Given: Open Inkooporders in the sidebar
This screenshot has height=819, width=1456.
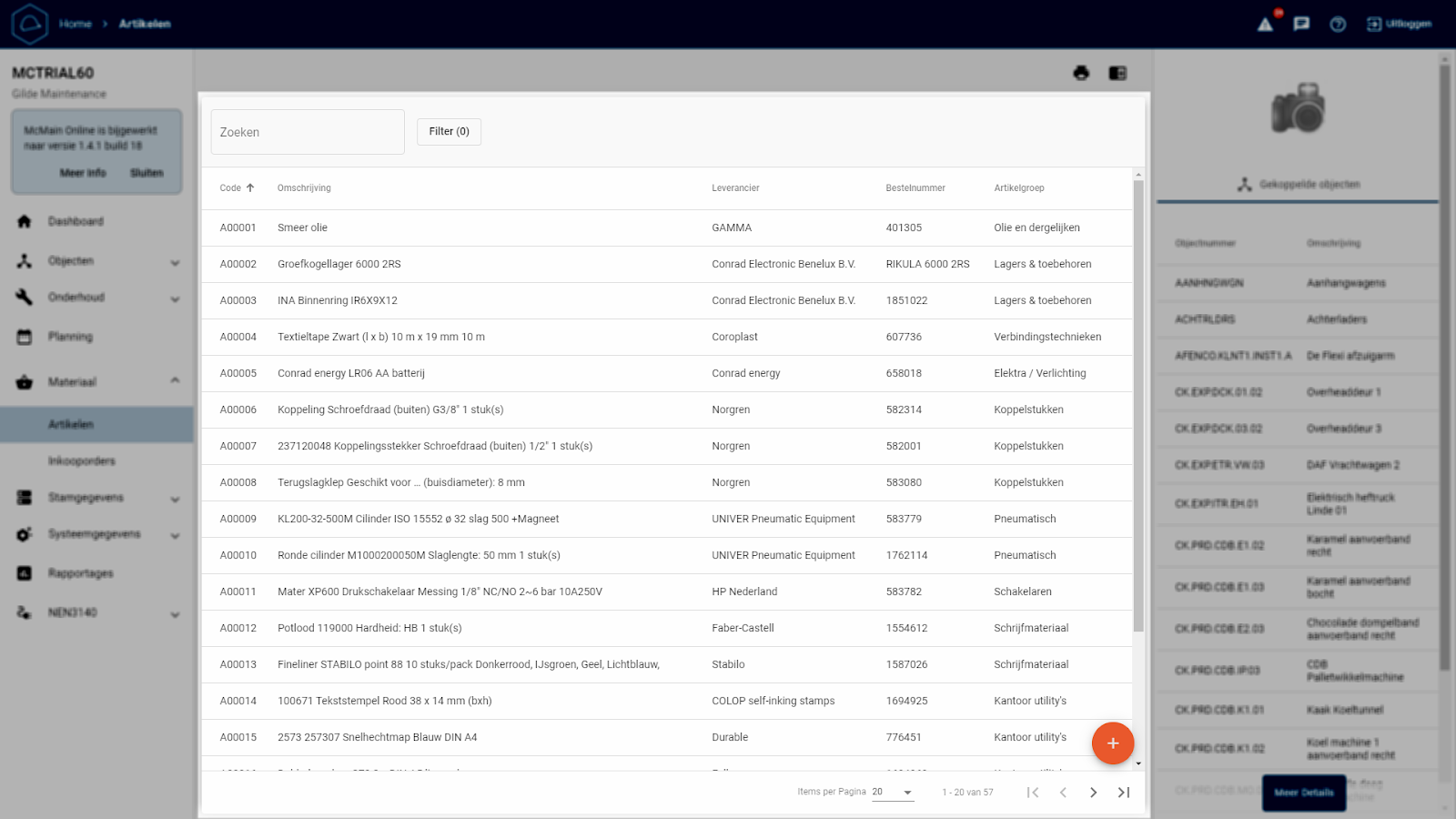Looking at the screenshot, I should 82,461.
